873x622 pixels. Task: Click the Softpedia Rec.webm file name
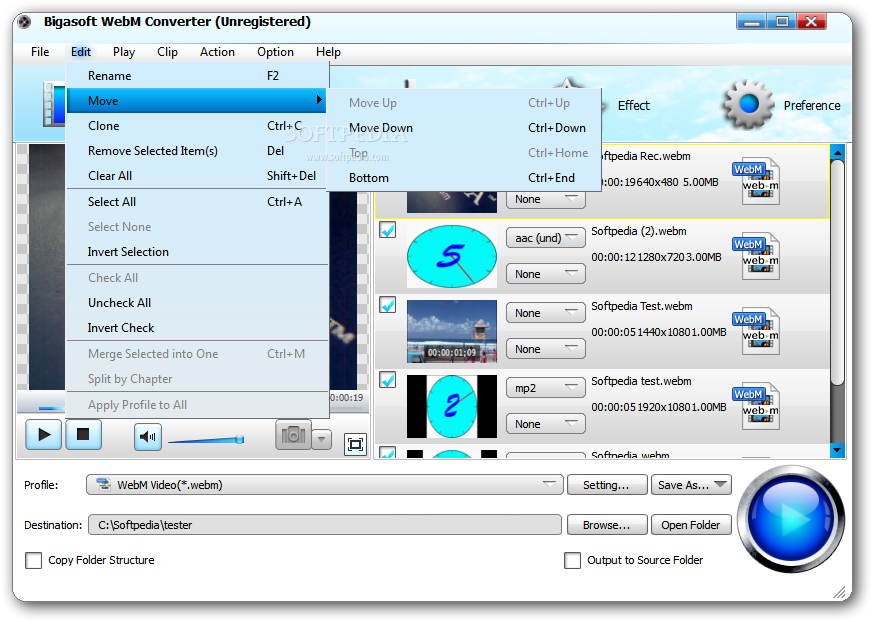(645, 156)
